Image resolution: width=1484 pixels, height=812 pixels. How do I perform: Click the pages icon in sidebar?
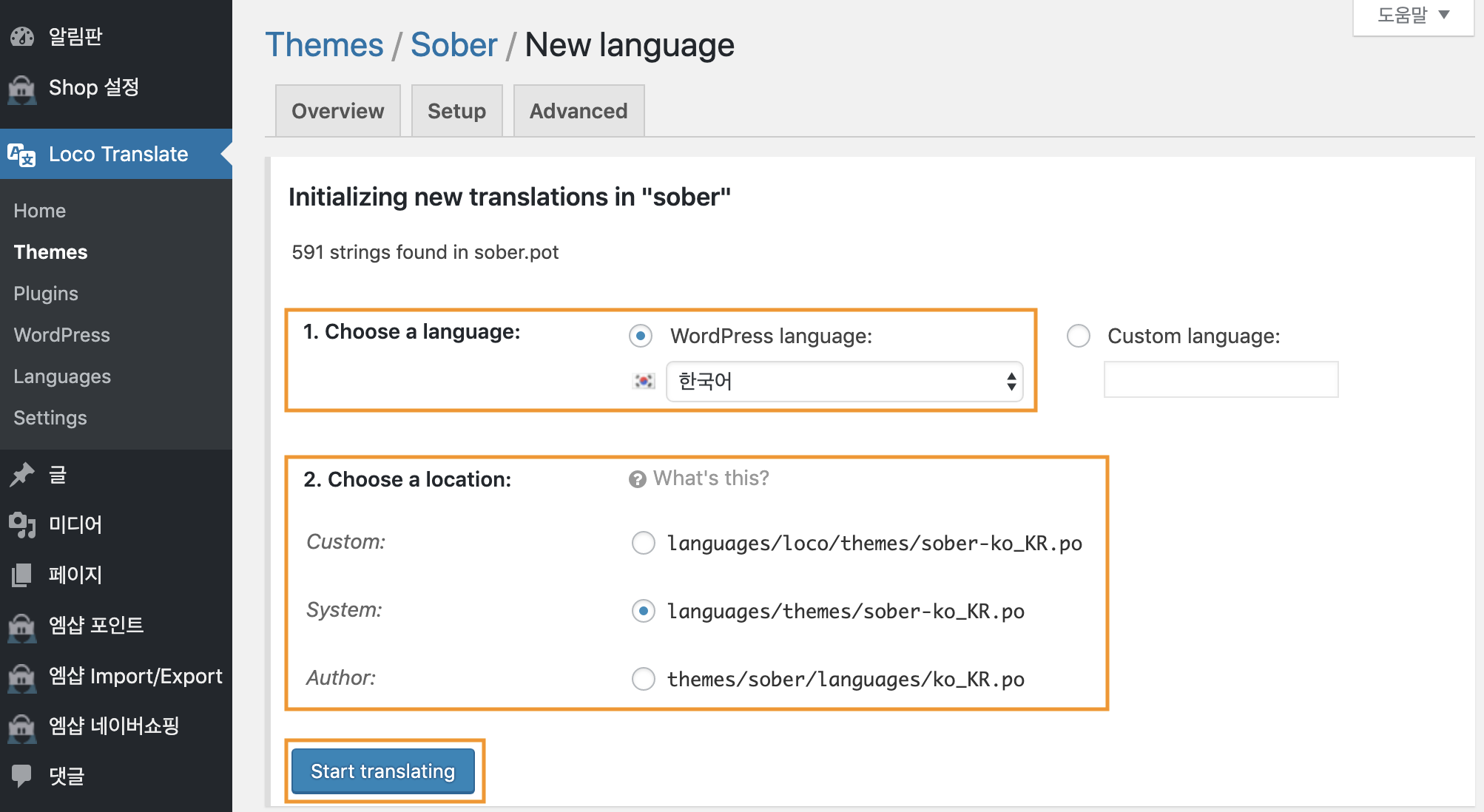tap(22, 575)
